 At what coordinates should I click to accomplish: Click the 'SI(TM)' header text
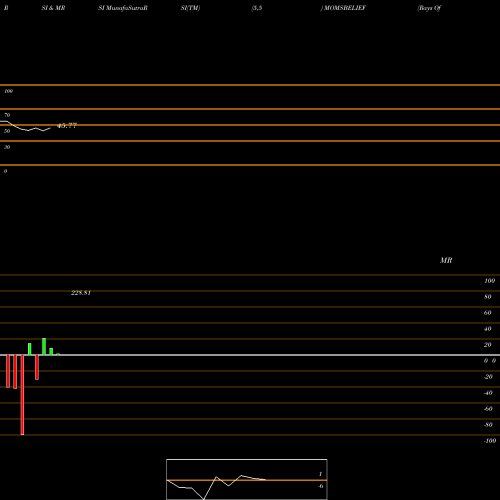(190, 8)
